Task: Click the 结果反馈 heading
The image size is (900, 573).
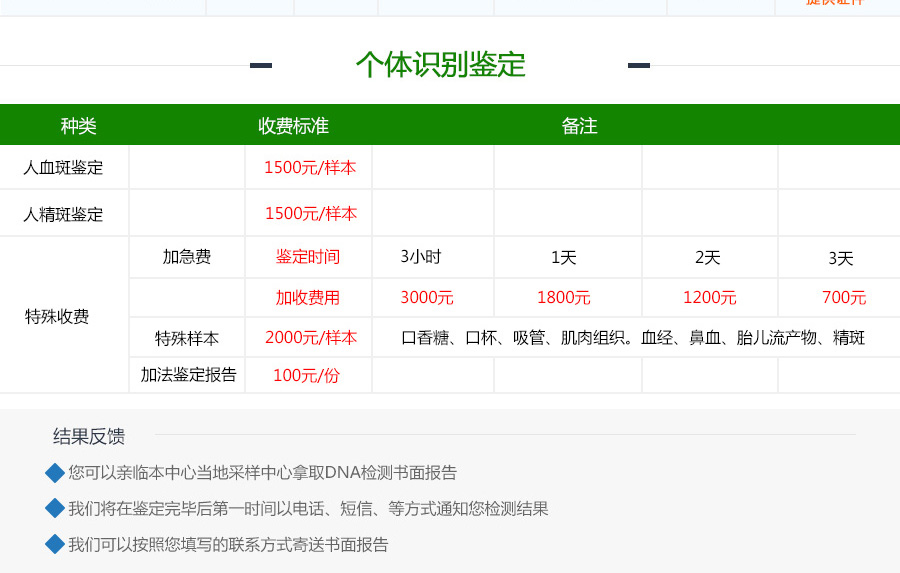Action: click(89, 437)
